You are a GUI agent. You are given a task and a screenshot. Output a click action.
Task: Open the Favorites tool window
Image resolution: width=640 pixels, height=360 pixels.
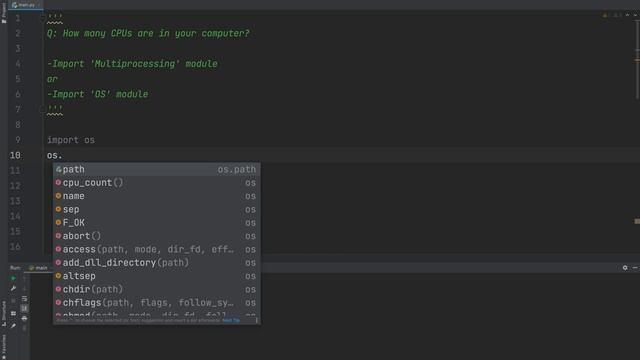click(4, 346)
